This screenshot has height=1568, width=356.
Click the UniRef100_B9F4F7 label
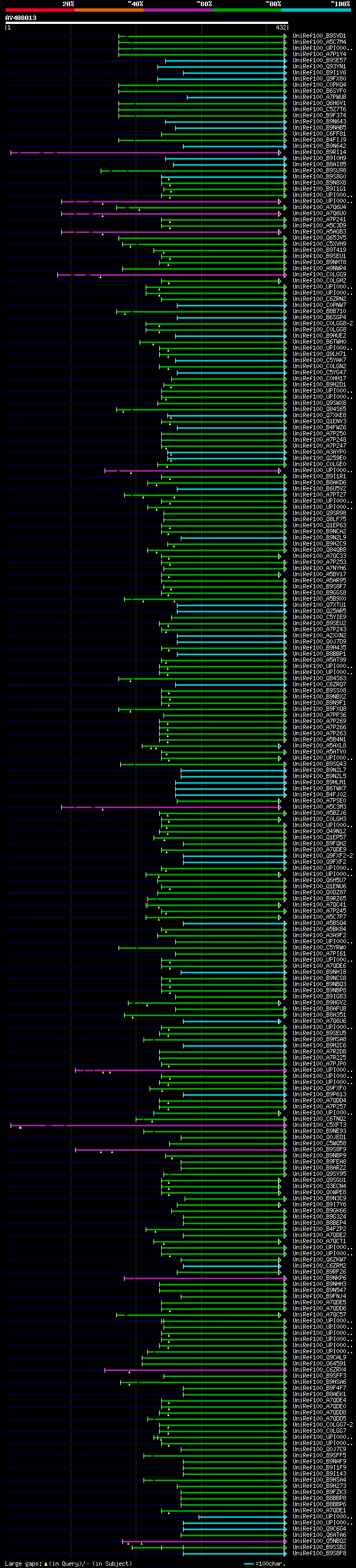click(x=319, y=1388)
